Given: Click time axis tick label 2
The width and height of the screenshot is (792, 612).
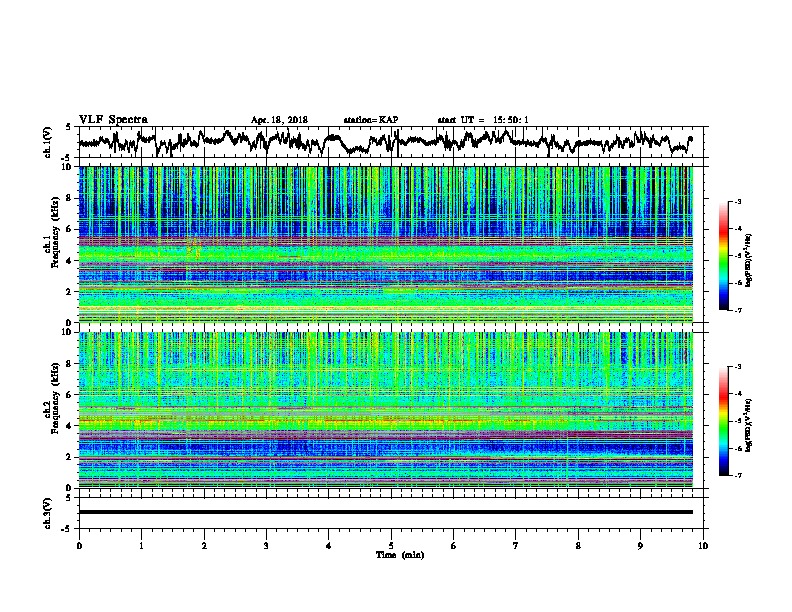Looking at the screenshot, I should coord(204,546).
